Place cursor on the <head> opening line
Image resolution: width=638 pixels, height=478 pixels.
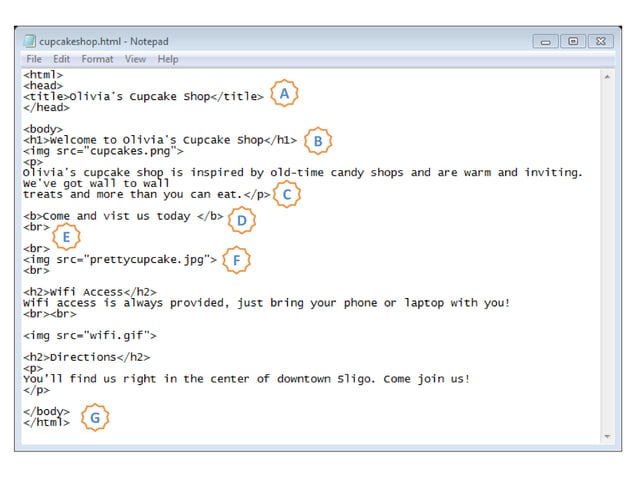point(43,85)
